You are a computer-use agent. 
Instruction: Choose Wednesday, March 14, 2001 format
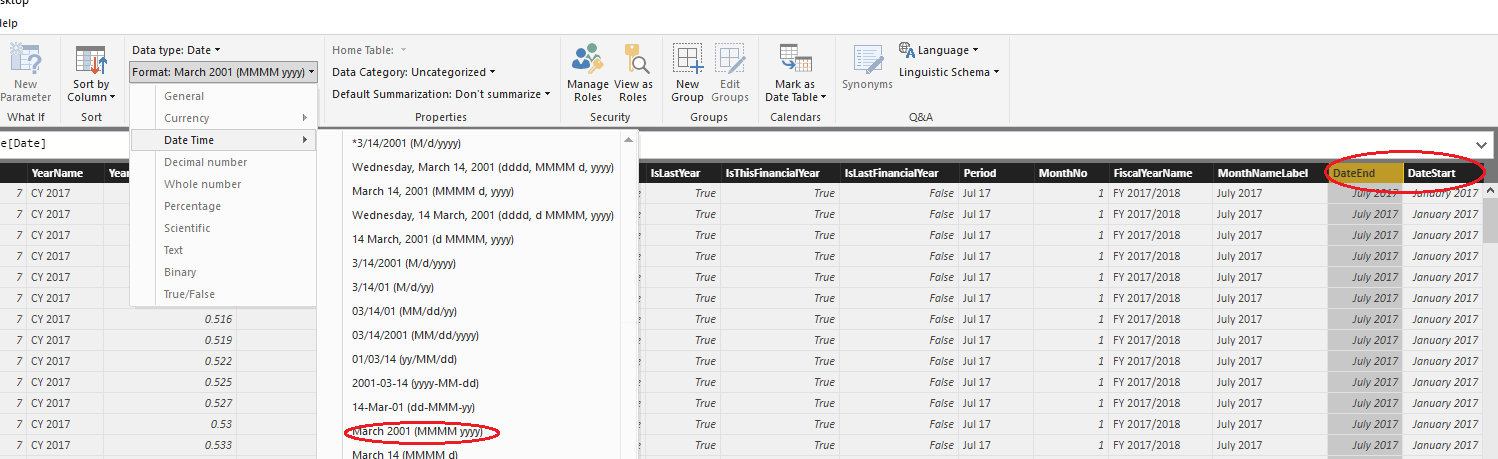coord(483,167)
